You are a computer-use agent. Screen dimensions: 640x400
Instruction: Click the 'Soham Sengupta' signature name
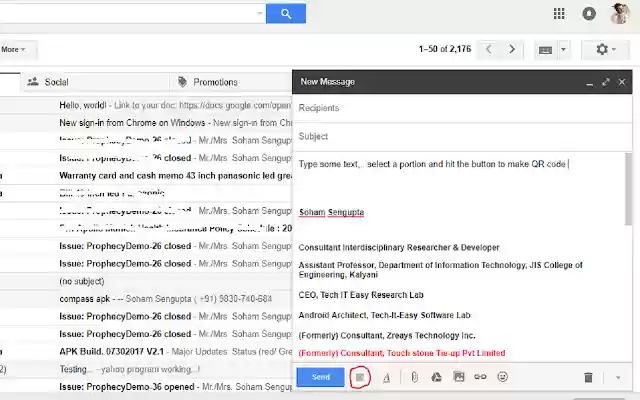331,212
